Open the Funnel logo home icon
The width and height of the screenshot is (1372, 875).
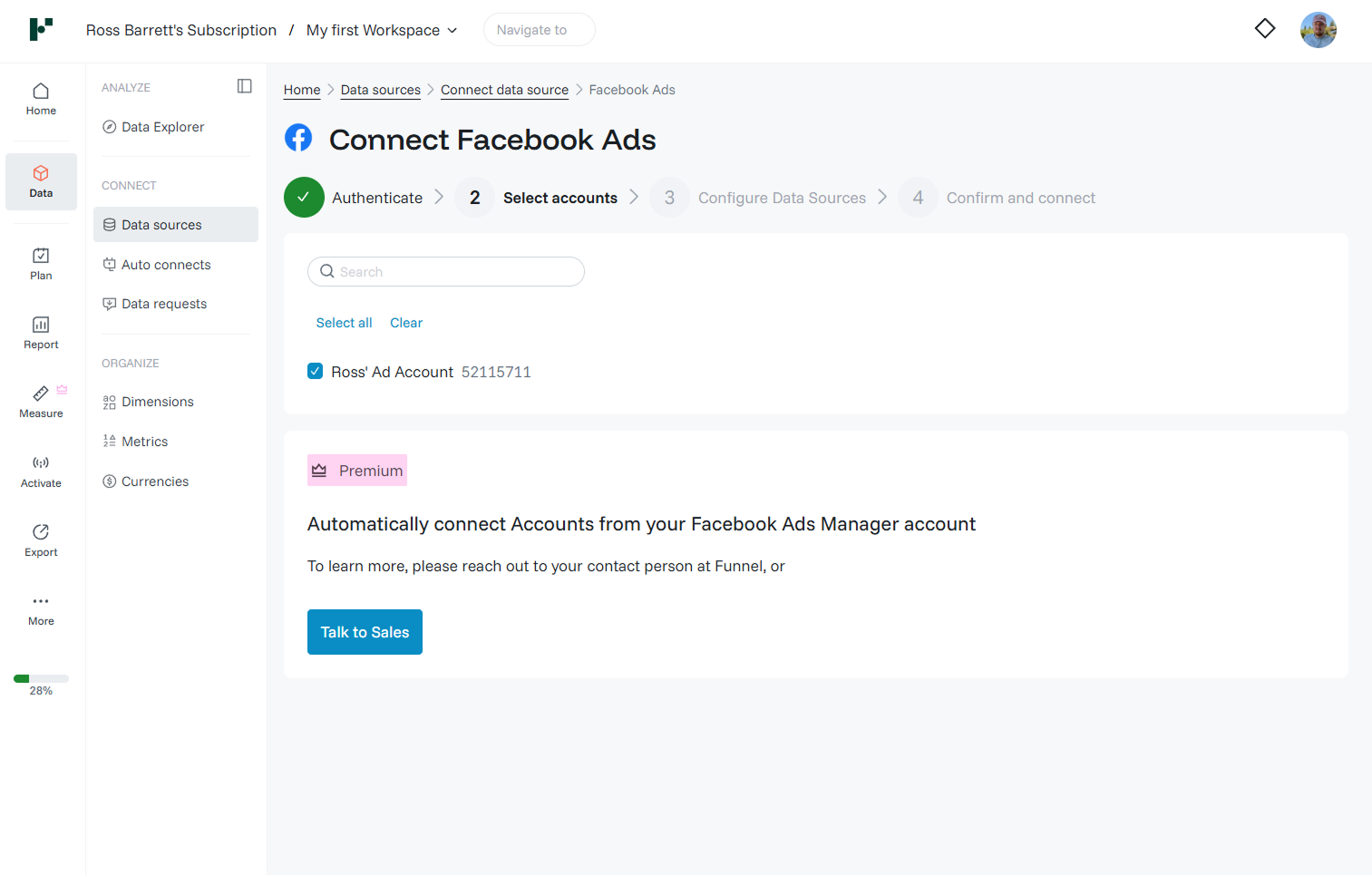tap(41, 29)
